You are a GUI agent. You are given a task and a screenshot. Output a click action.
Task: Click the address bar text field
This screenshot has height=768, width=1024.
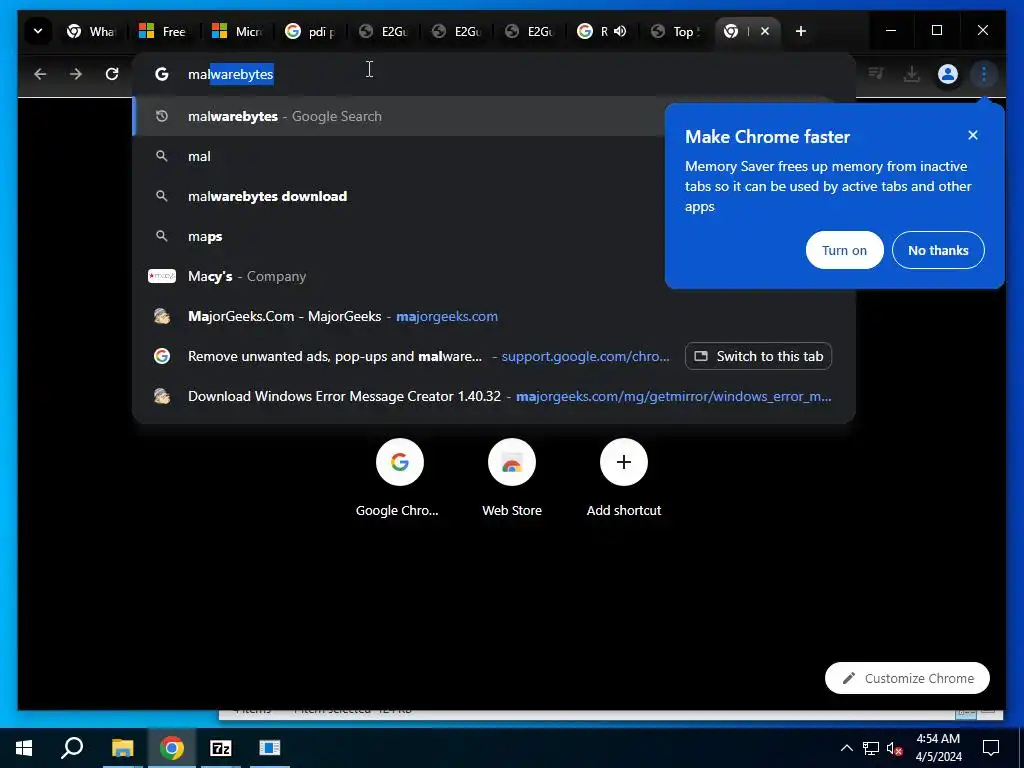click(x=493, y=74)
